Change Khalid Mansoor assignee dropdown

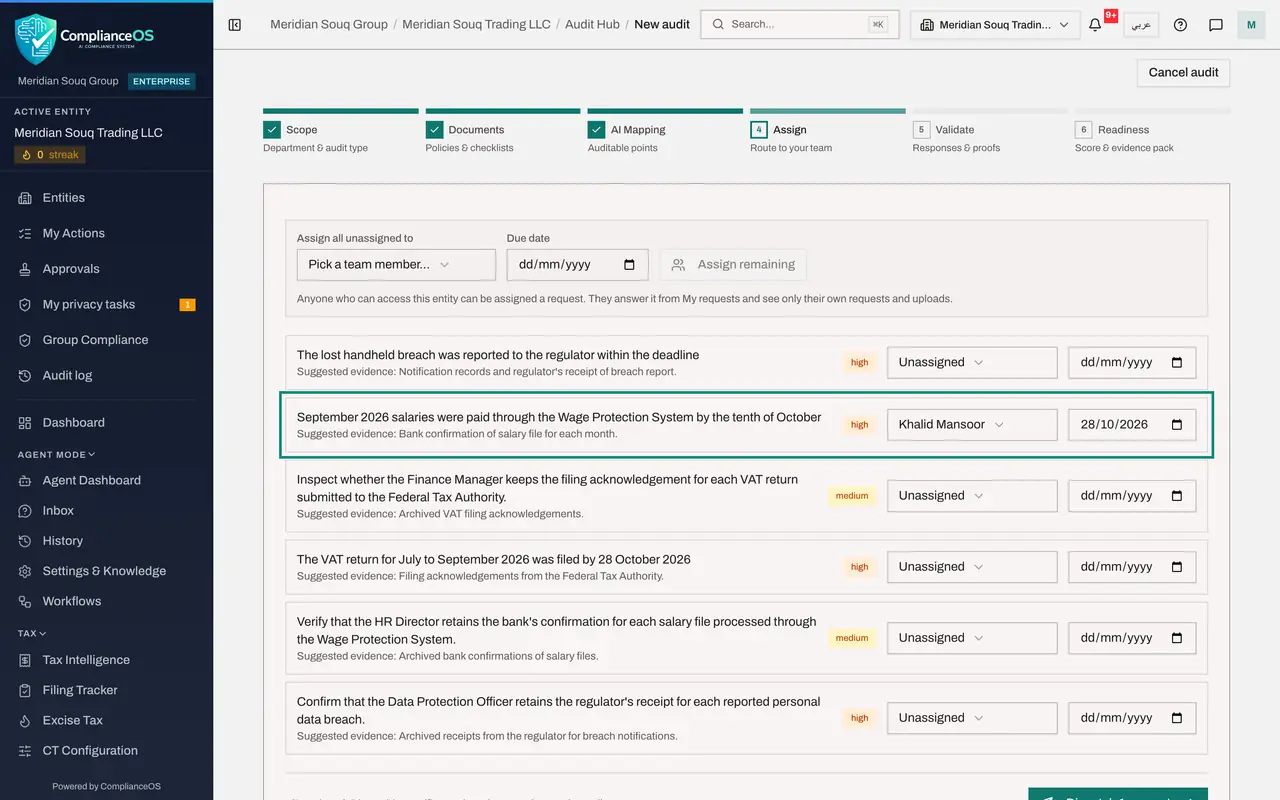click(972, 424)
